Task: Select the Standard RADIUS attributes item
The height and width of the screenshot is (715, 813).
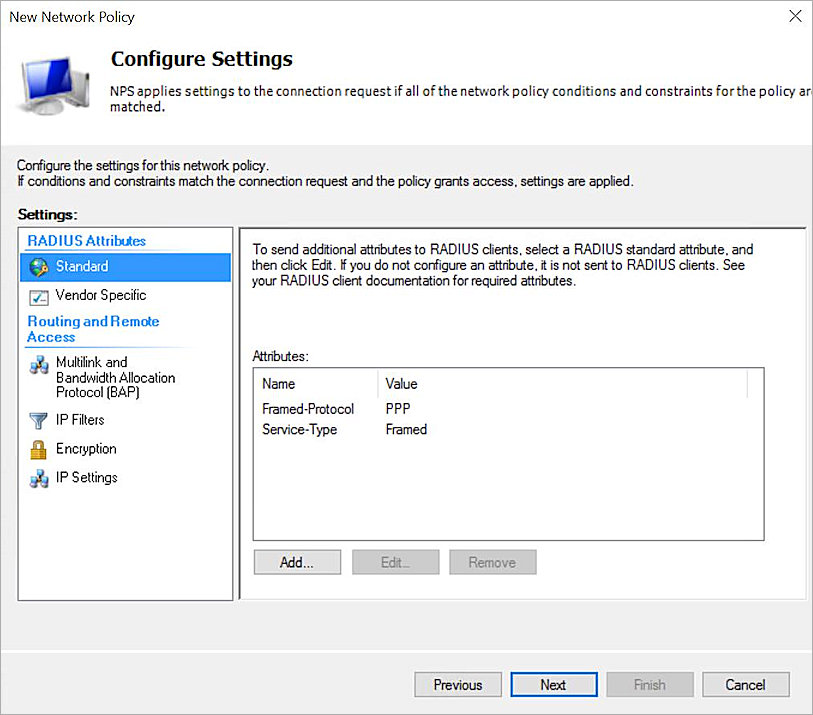Action: (82, 266)
